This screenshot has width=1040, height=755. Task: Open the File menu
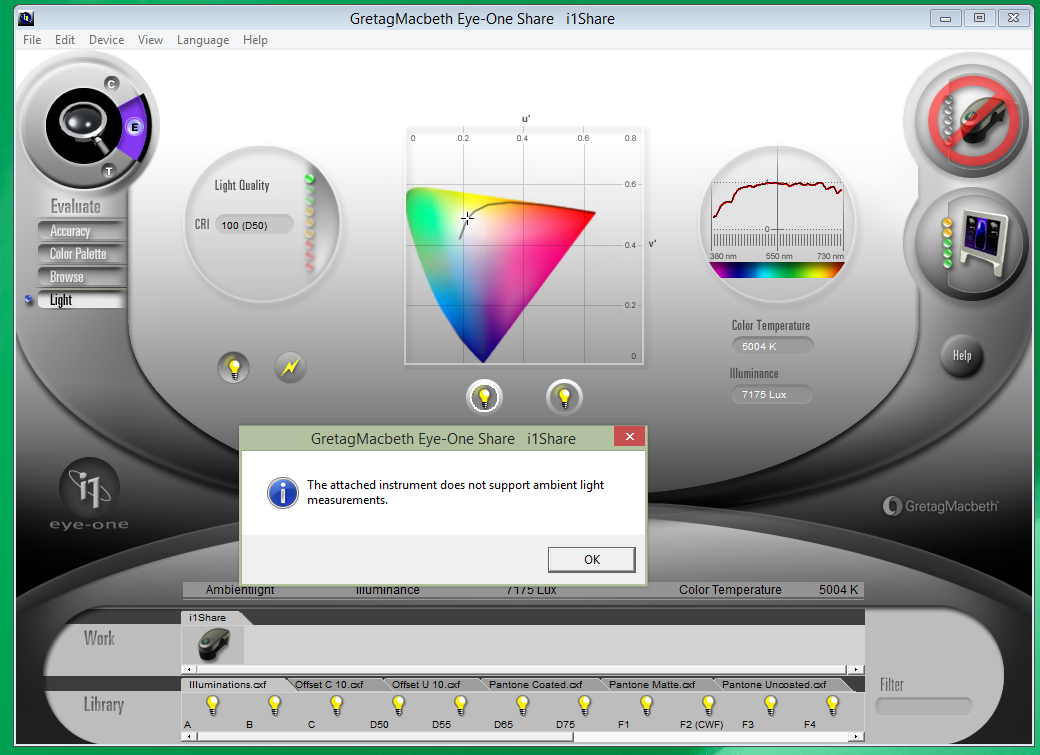(32, 40)
